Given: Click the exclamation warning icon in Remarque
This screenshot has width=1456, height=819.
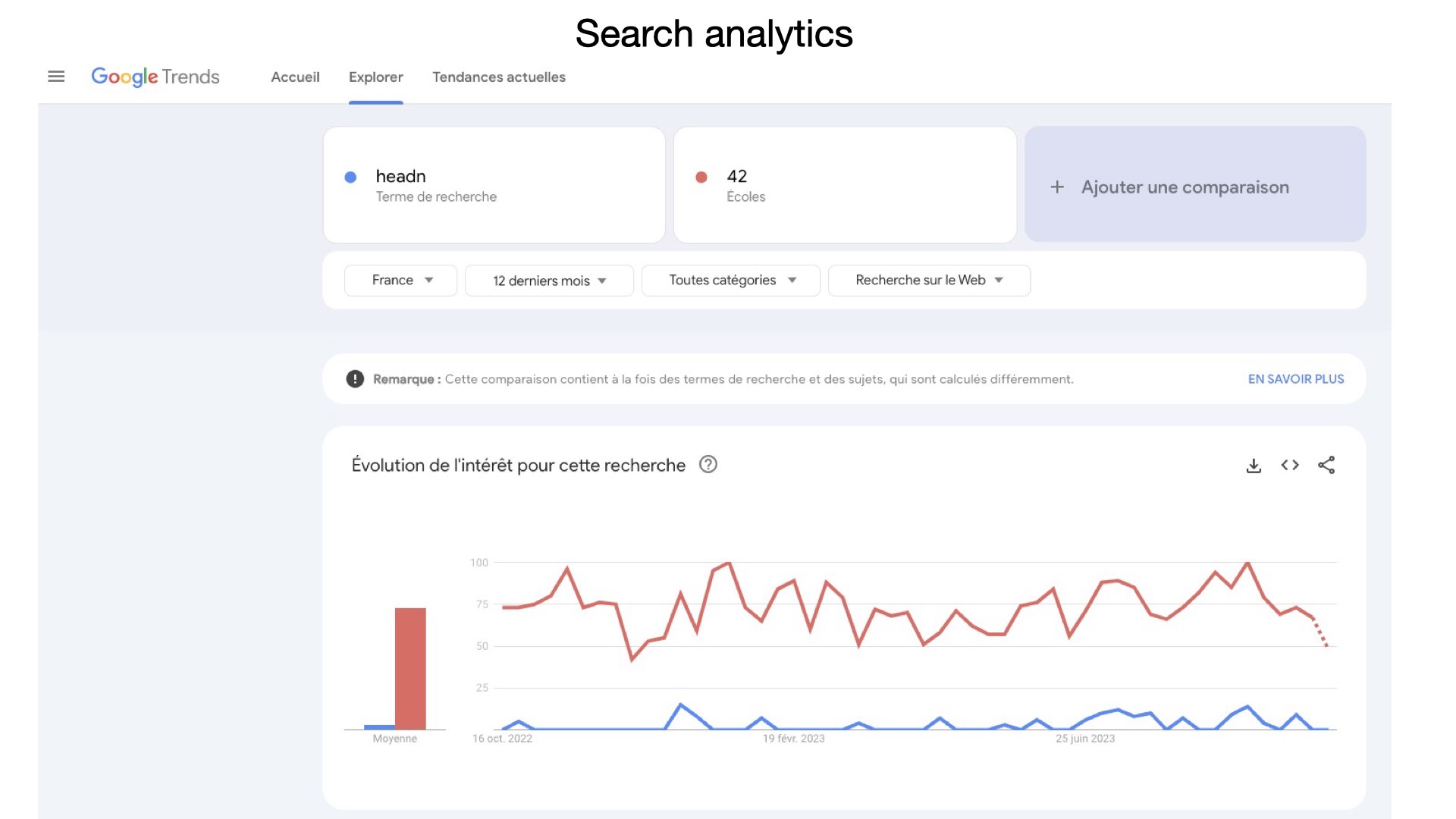Looking at the screenshot, I should tap(355, 379).
